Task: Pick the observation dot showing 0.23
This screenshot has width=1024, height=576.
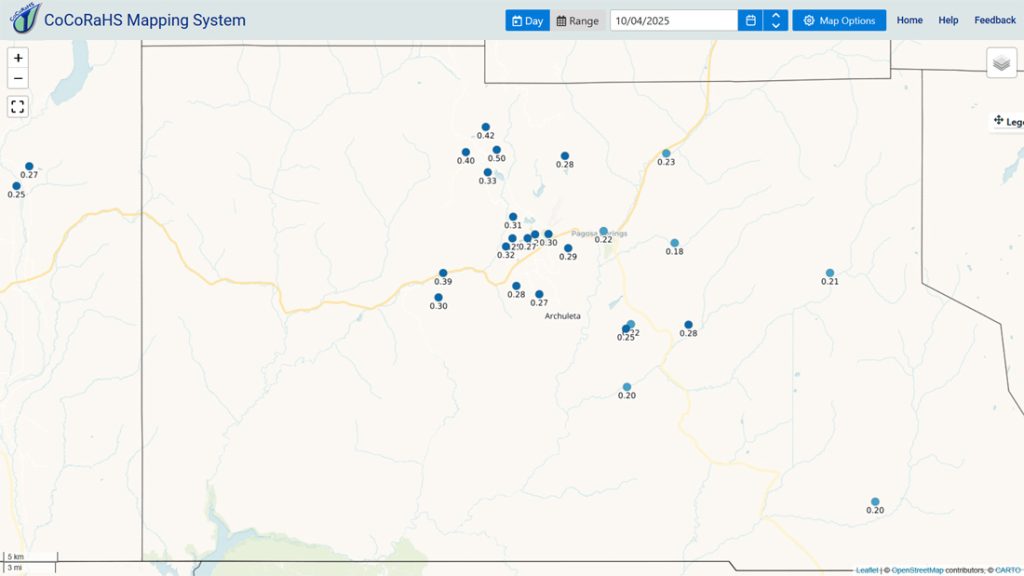Action: click(x=666, y=153)
